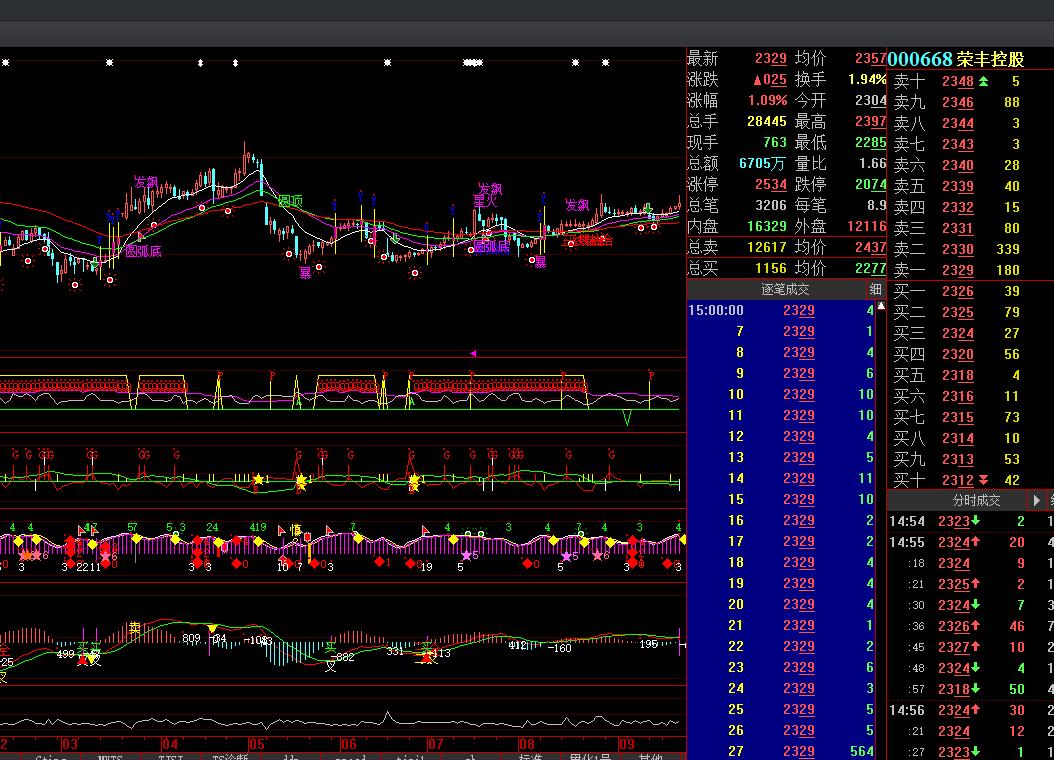
Task: Click the green V marker in the first indicator pane
Action: [626, 419]
